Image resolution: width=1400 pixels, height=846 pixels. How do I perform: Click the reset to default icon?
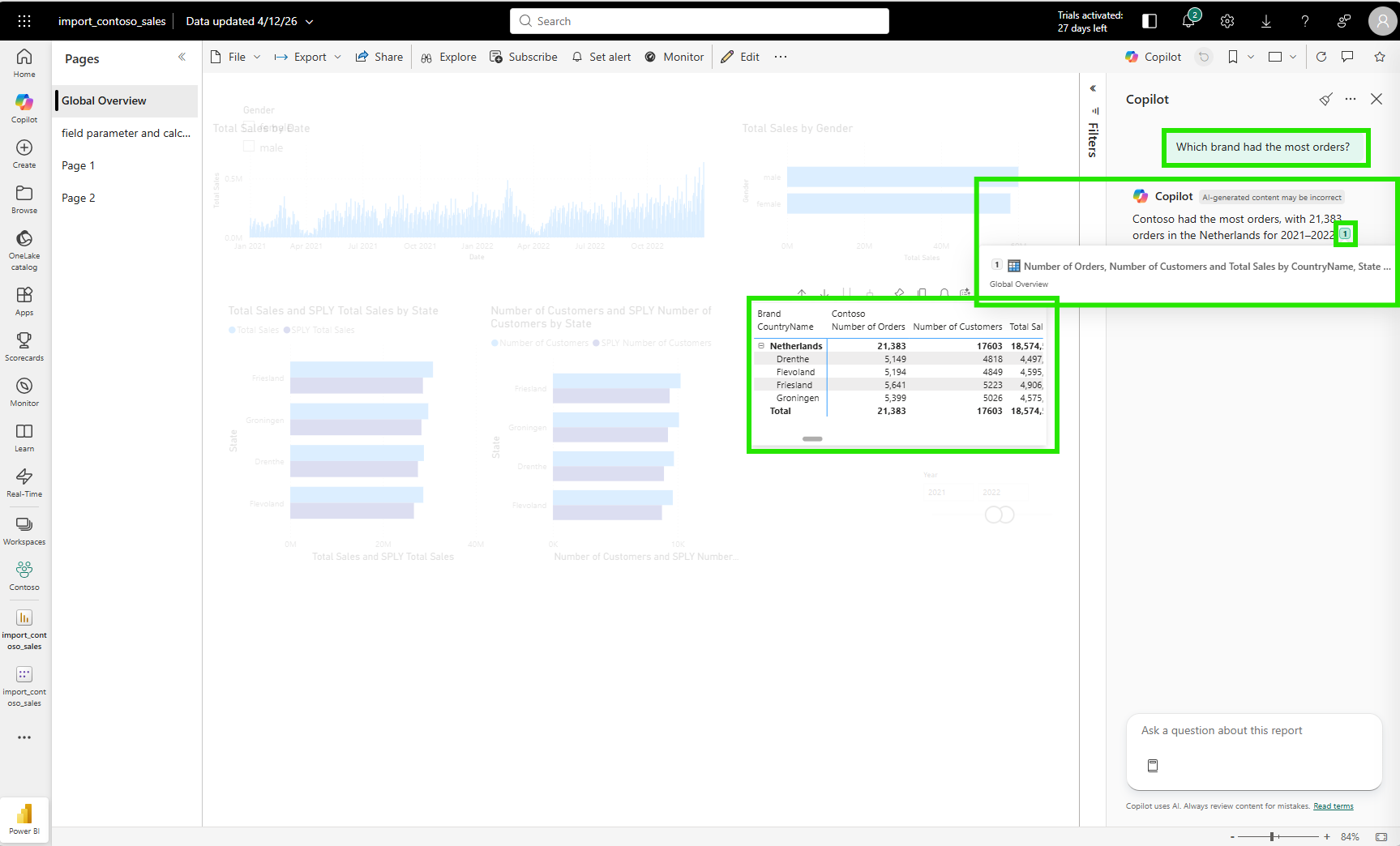click(1204, 57)
